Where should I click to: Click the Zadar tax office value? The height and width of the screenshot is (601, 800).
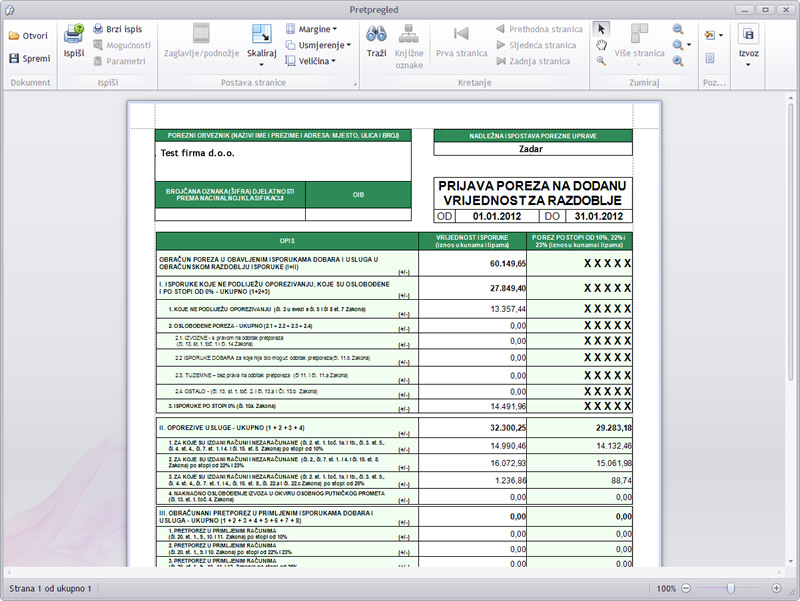coord(531,149)
